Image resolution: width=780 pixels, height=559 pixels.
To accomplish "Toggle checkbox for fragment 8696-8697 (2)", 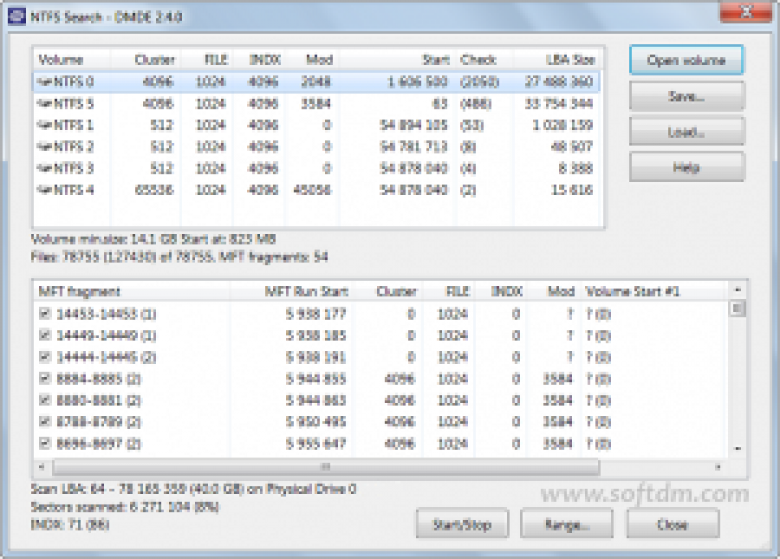I will point(45,443).
